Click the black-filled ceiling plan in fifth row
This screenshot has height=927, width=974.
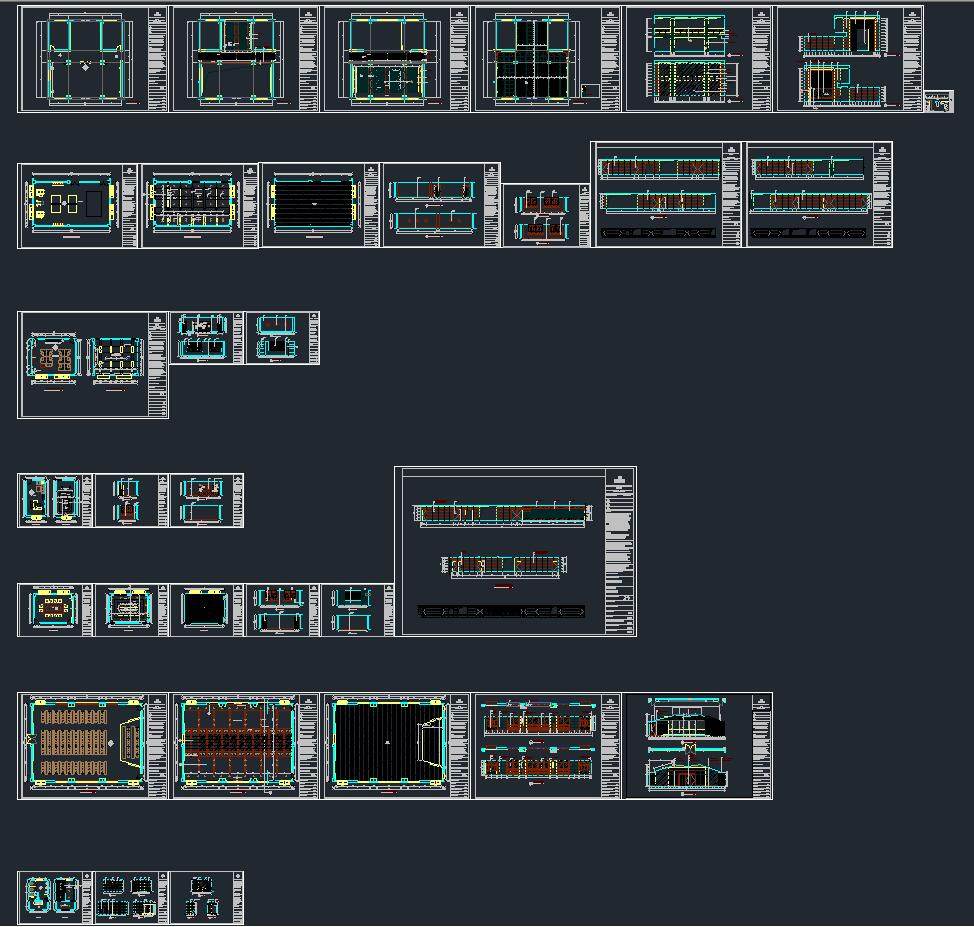click(207, 610)
